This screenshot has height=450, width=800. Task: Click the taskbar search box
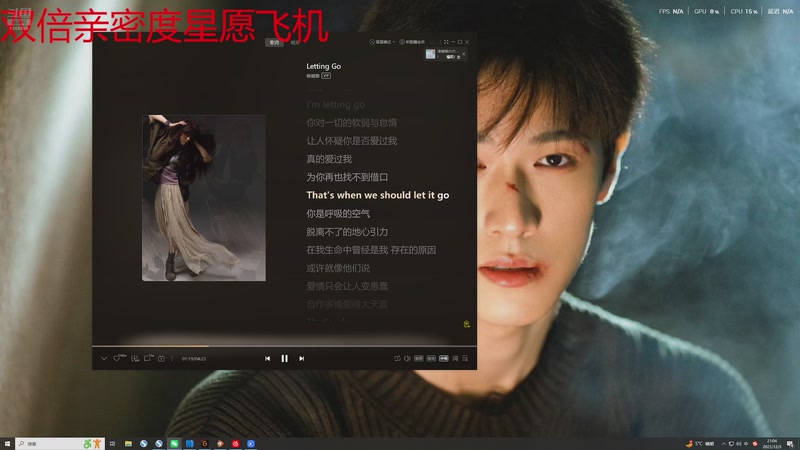(60, 444)
